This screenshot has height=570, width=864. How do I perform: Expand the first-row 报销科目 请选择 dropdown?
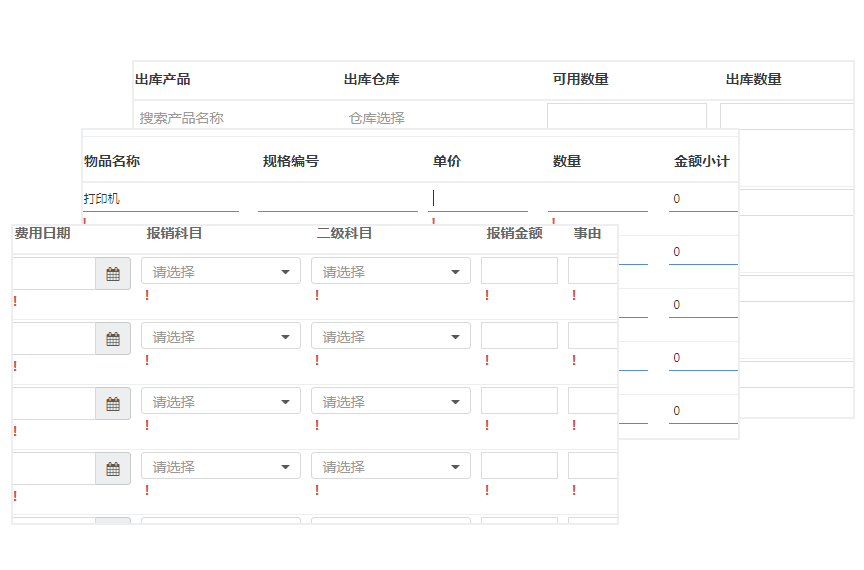[x=221, y=271]
